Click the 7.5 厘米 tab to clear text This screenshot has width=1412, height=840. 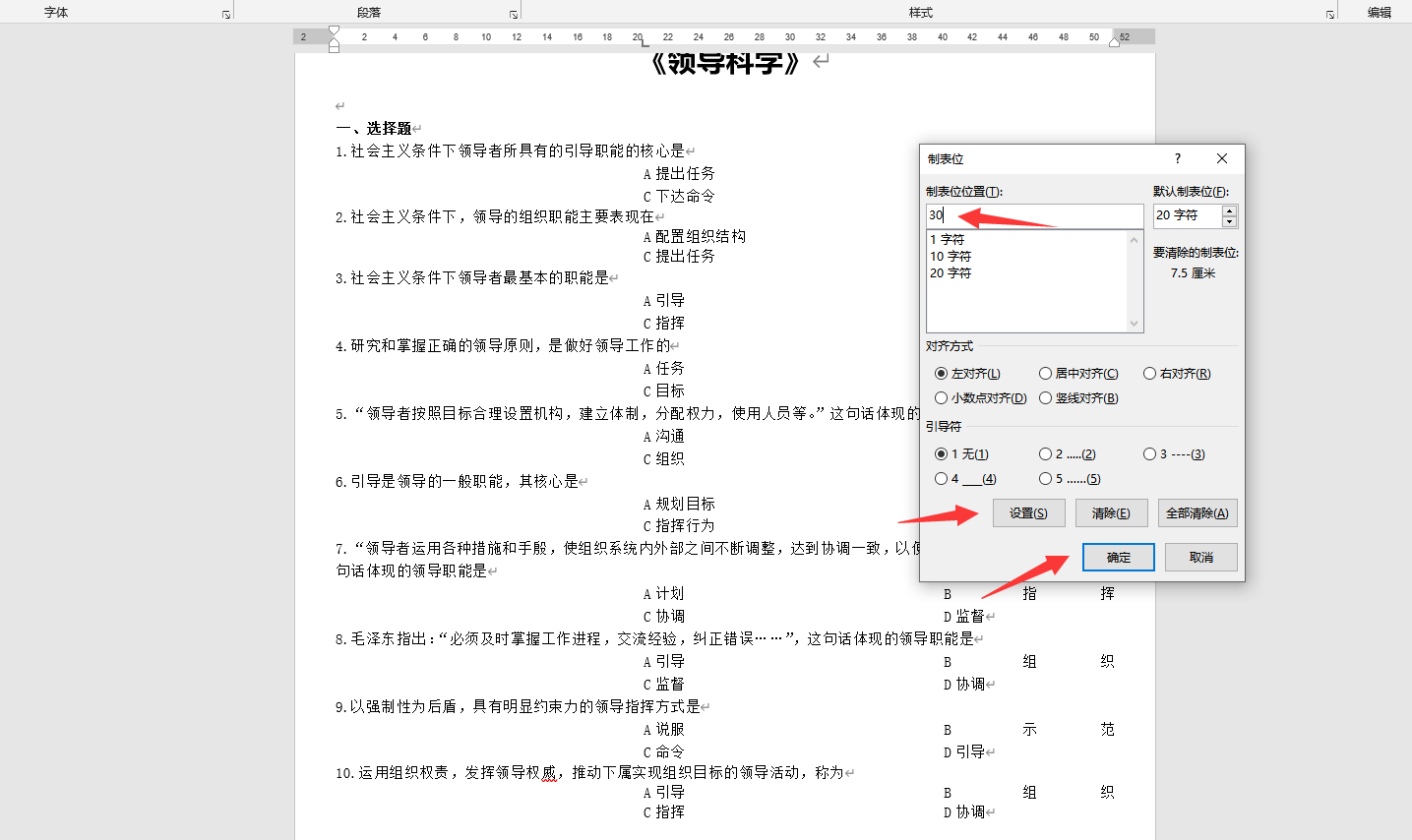1193,273
